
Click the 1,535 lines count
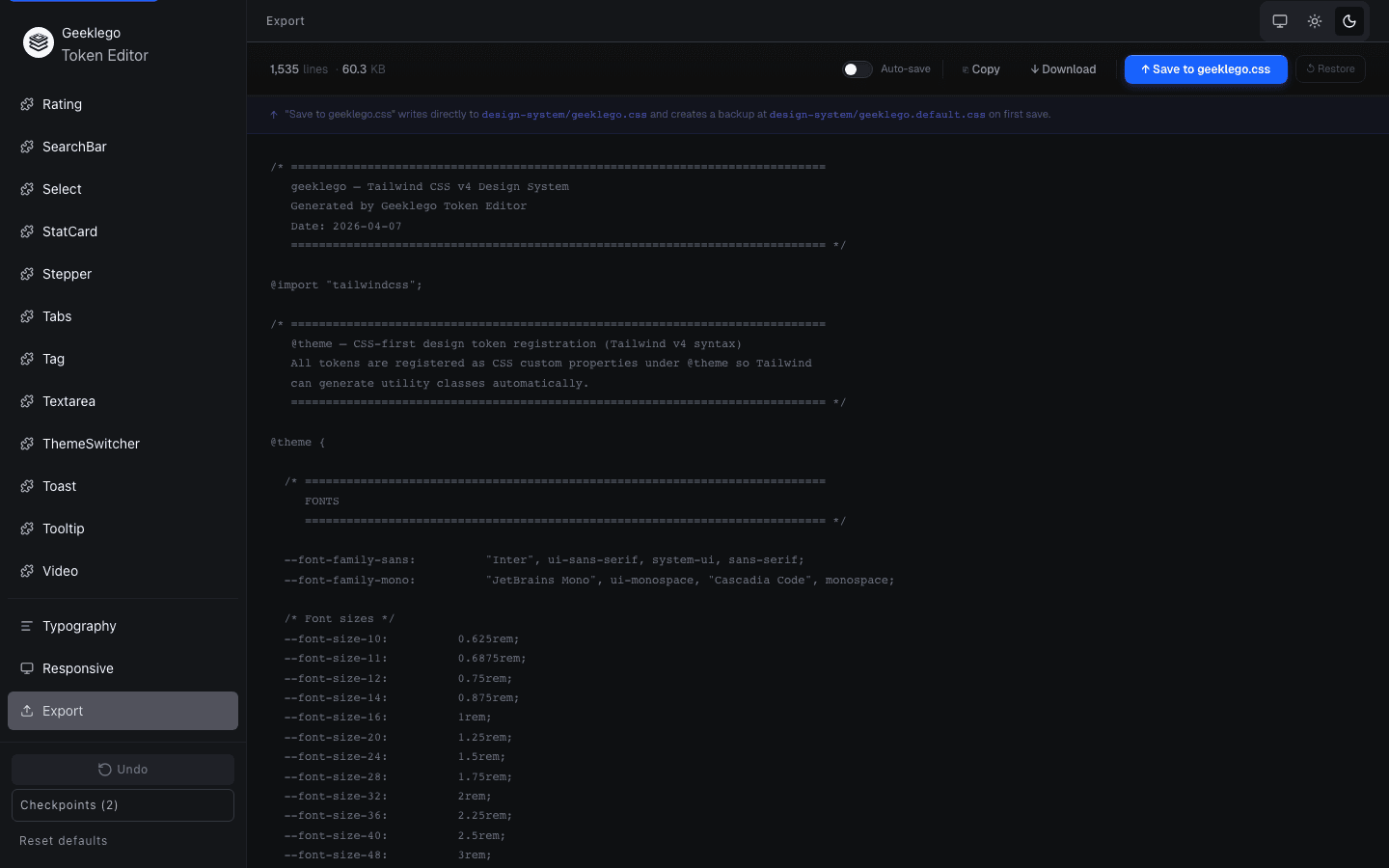click(299, 69)
